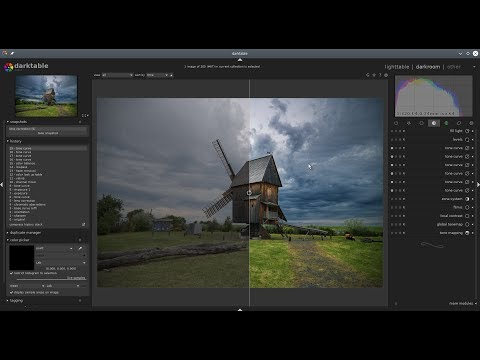
Task: Open the view filter dropdown
Action: click(x=117, y=75)
